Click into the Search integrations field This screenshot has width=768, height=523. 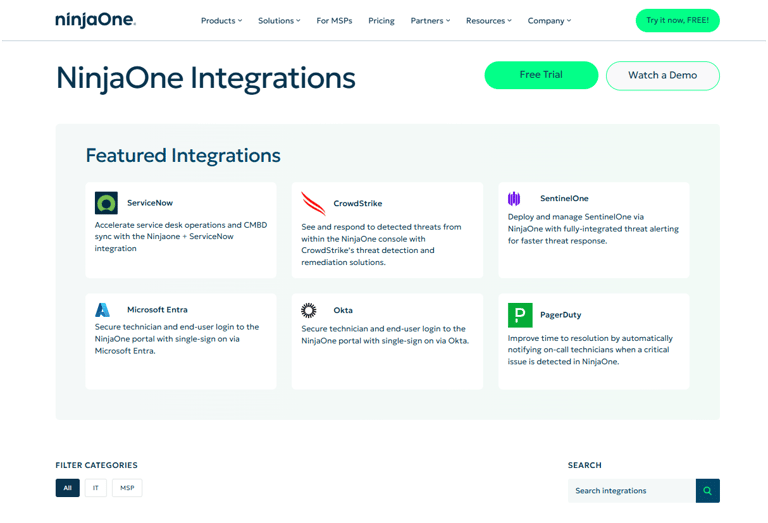pos(632,491)
